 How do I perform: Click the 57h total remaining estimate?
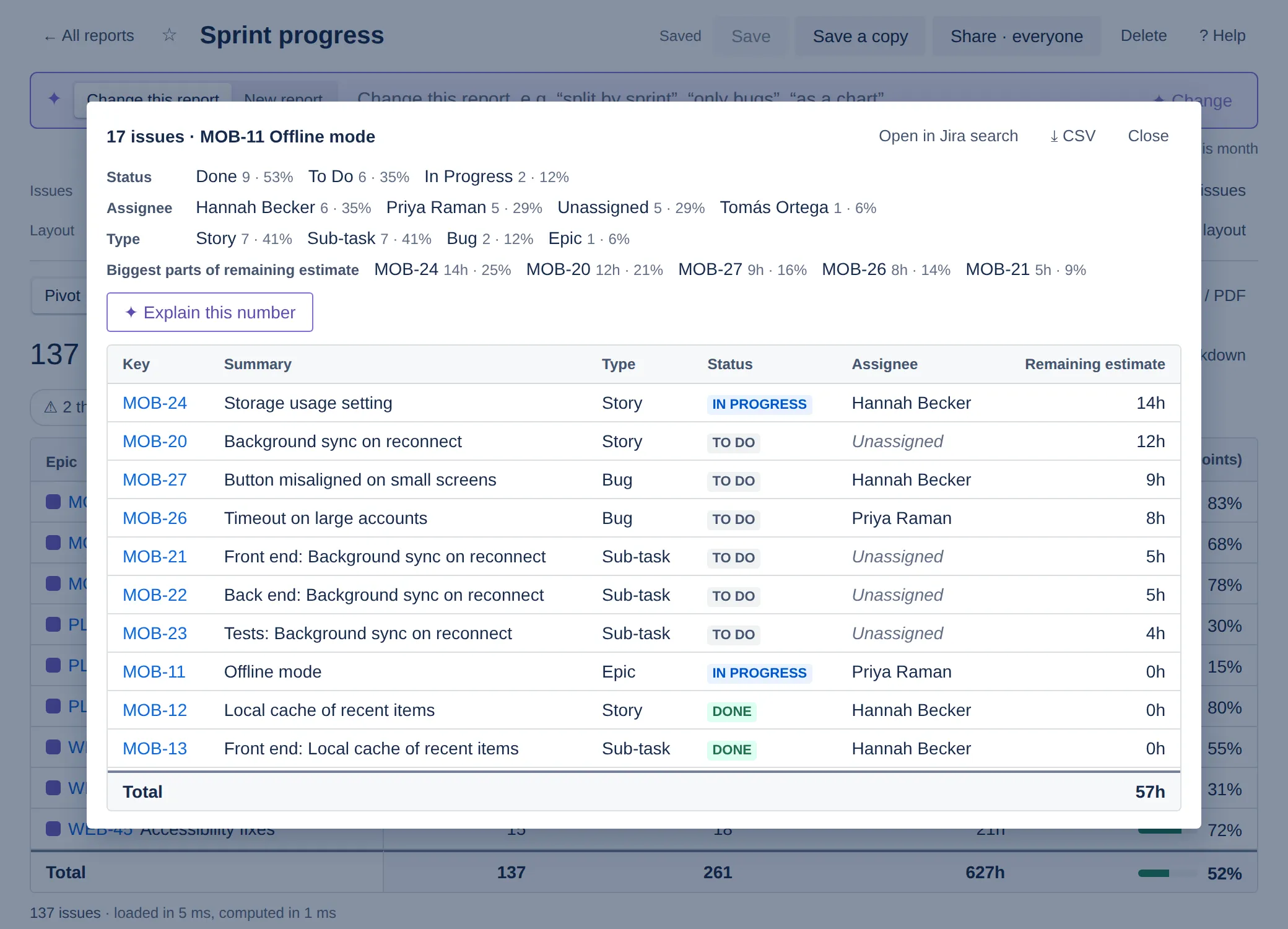tap(1150, 792)
